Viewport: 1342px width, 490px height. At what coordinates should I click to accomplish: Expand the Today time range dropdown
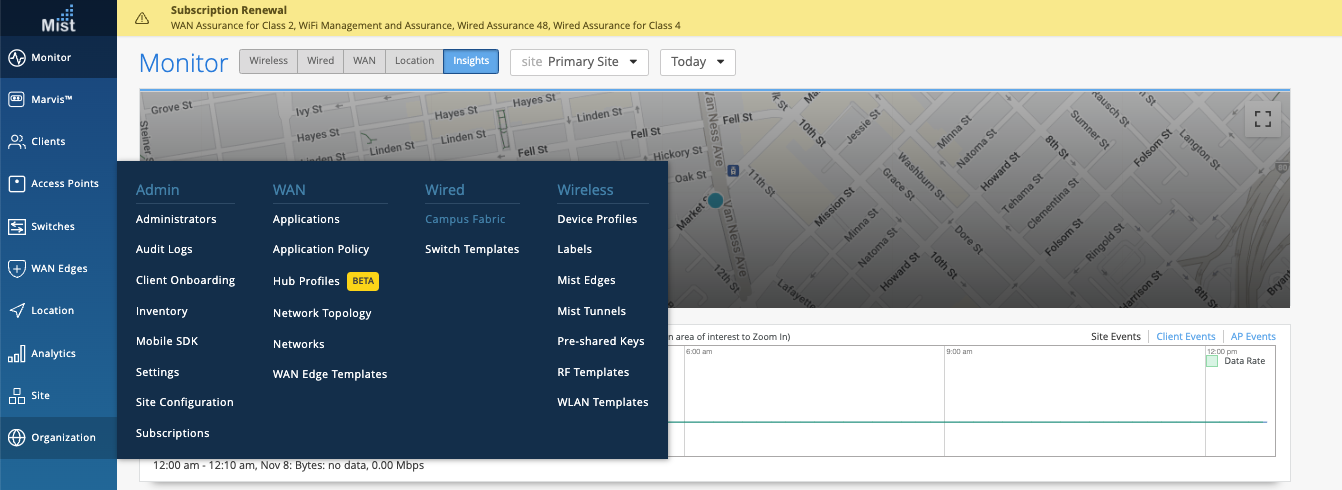(x=697, y=62)
